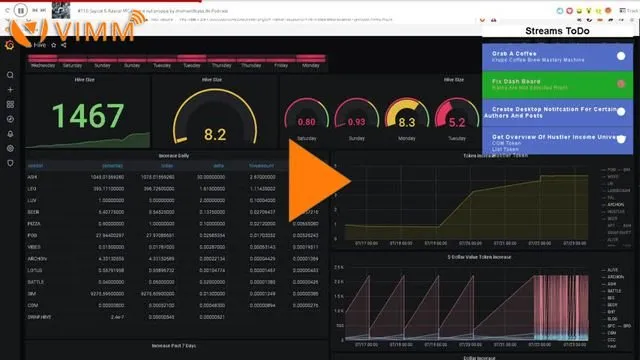
Task: Open the Explore compass icon
Action: click(x=10, y=119)
